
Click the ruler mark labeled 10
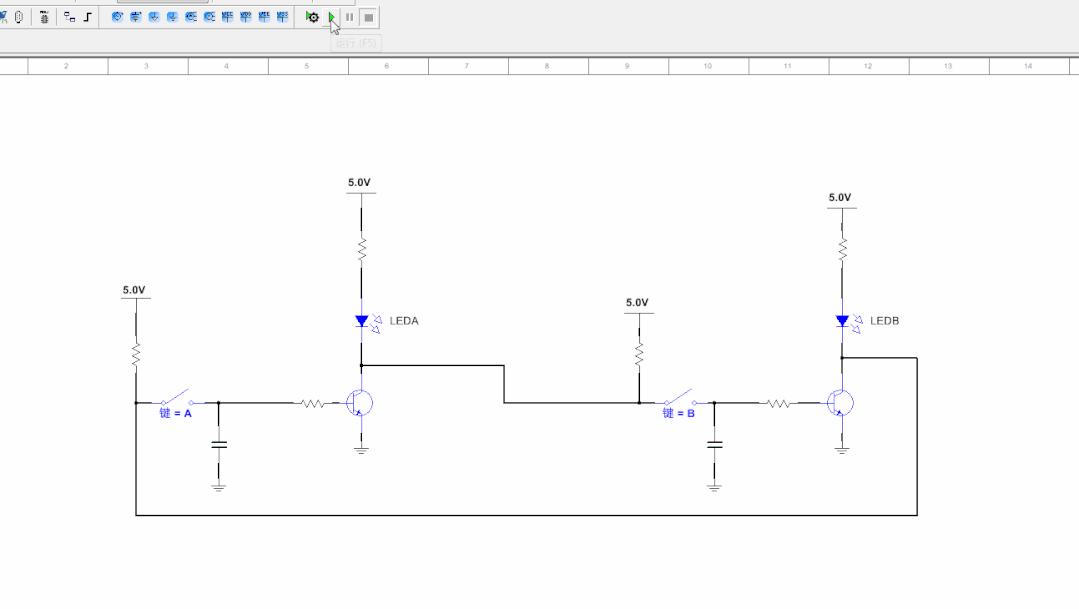click(707, 66)
